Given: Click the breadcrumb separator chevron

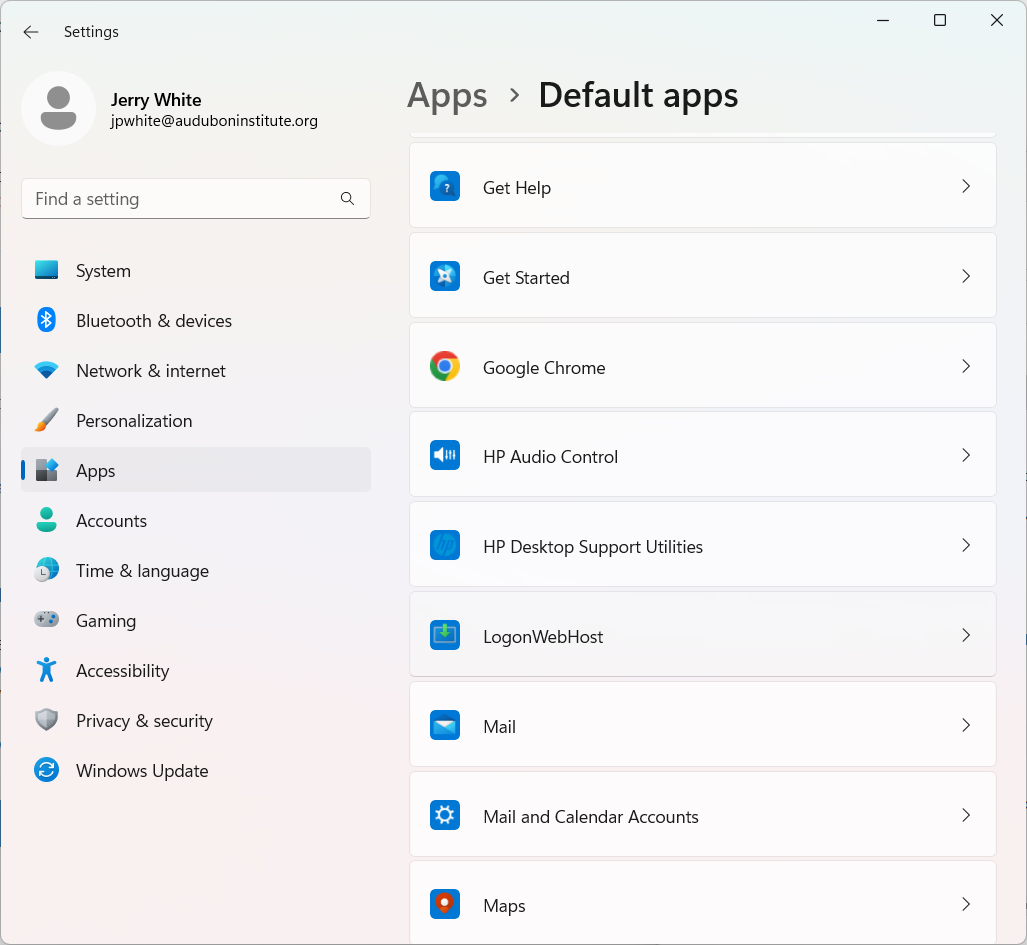Looking at the screenshot, I should tap(515, 96).
